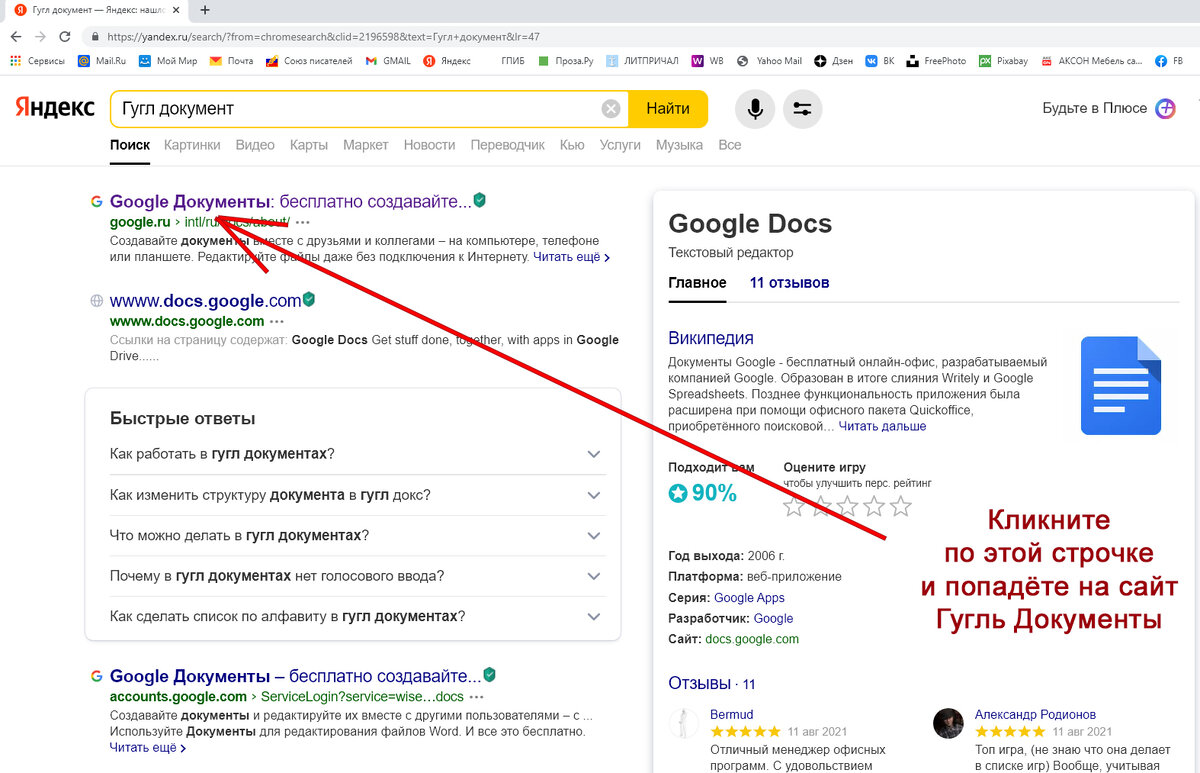Open reviewer Bermud's profile
This screenshot has width=1200, height=773.
[x=731, y=714]
